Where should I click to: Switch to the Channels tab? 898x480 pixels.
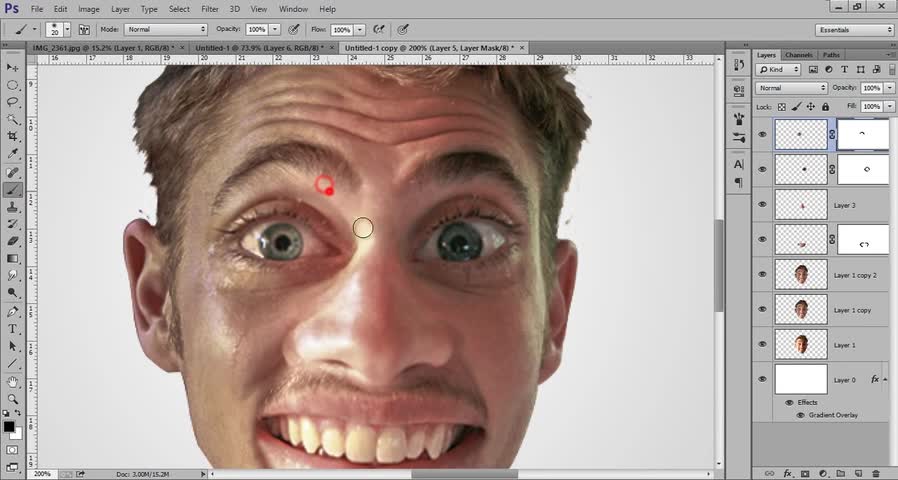point(798,55)
